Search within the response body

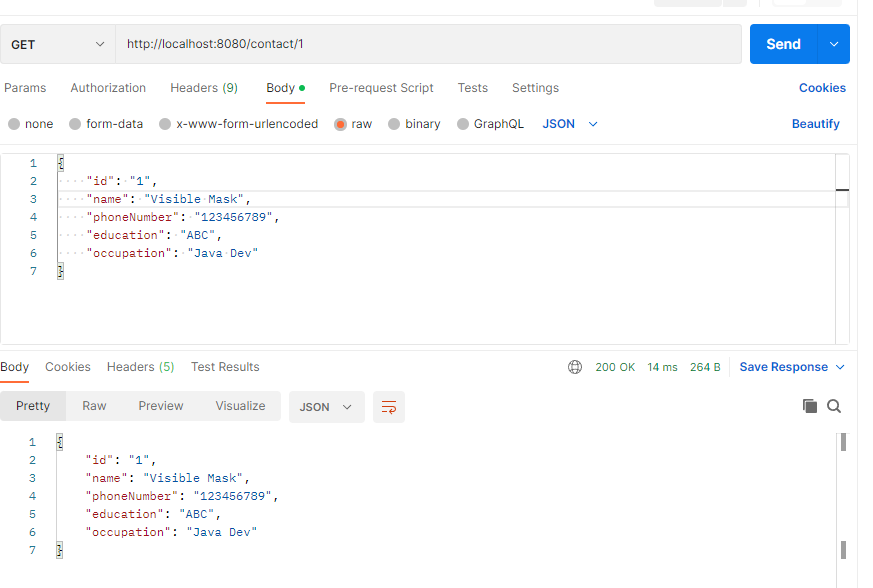[x=834, y=406]
